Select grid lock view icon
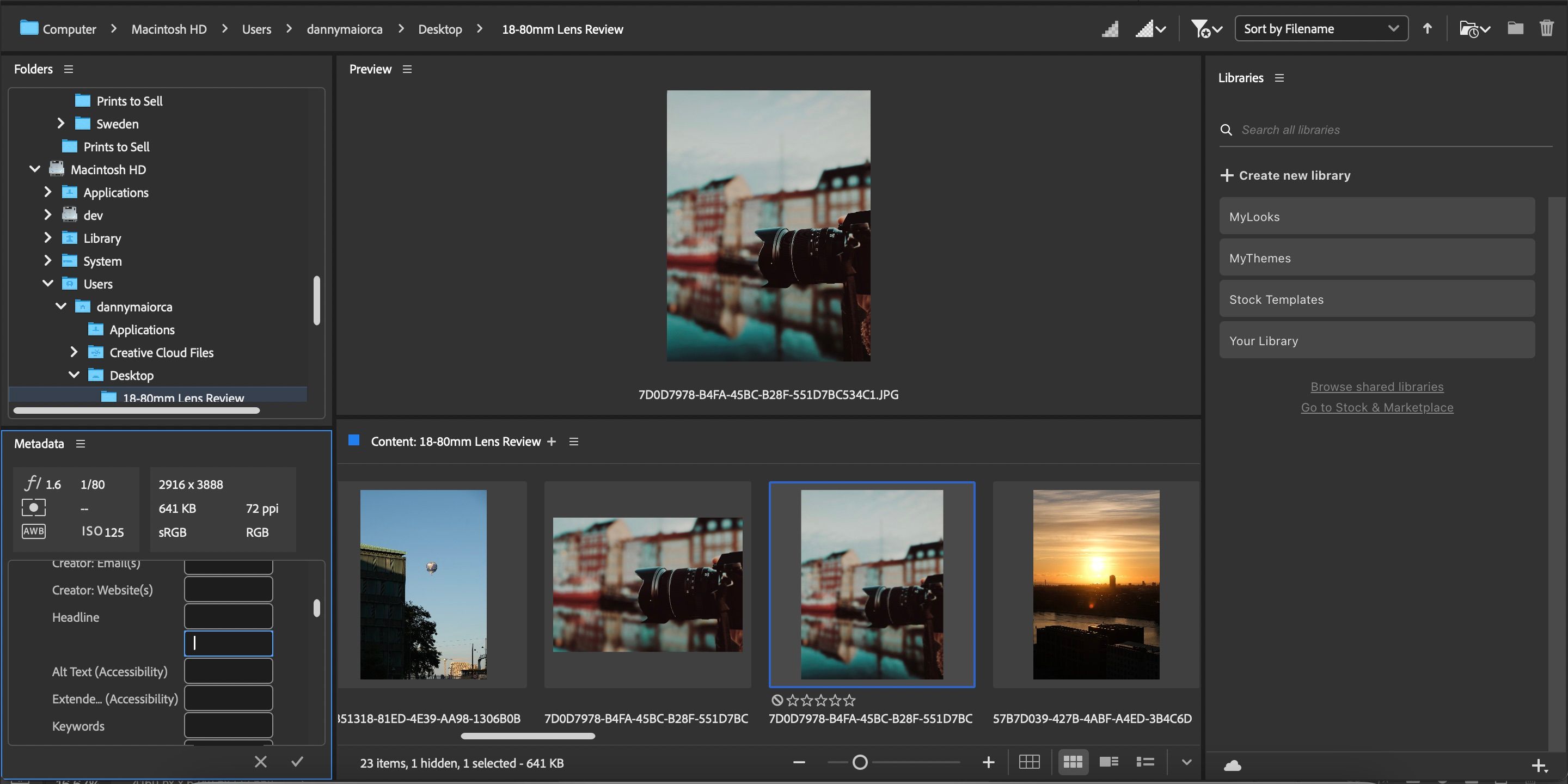 [1030, 762]
